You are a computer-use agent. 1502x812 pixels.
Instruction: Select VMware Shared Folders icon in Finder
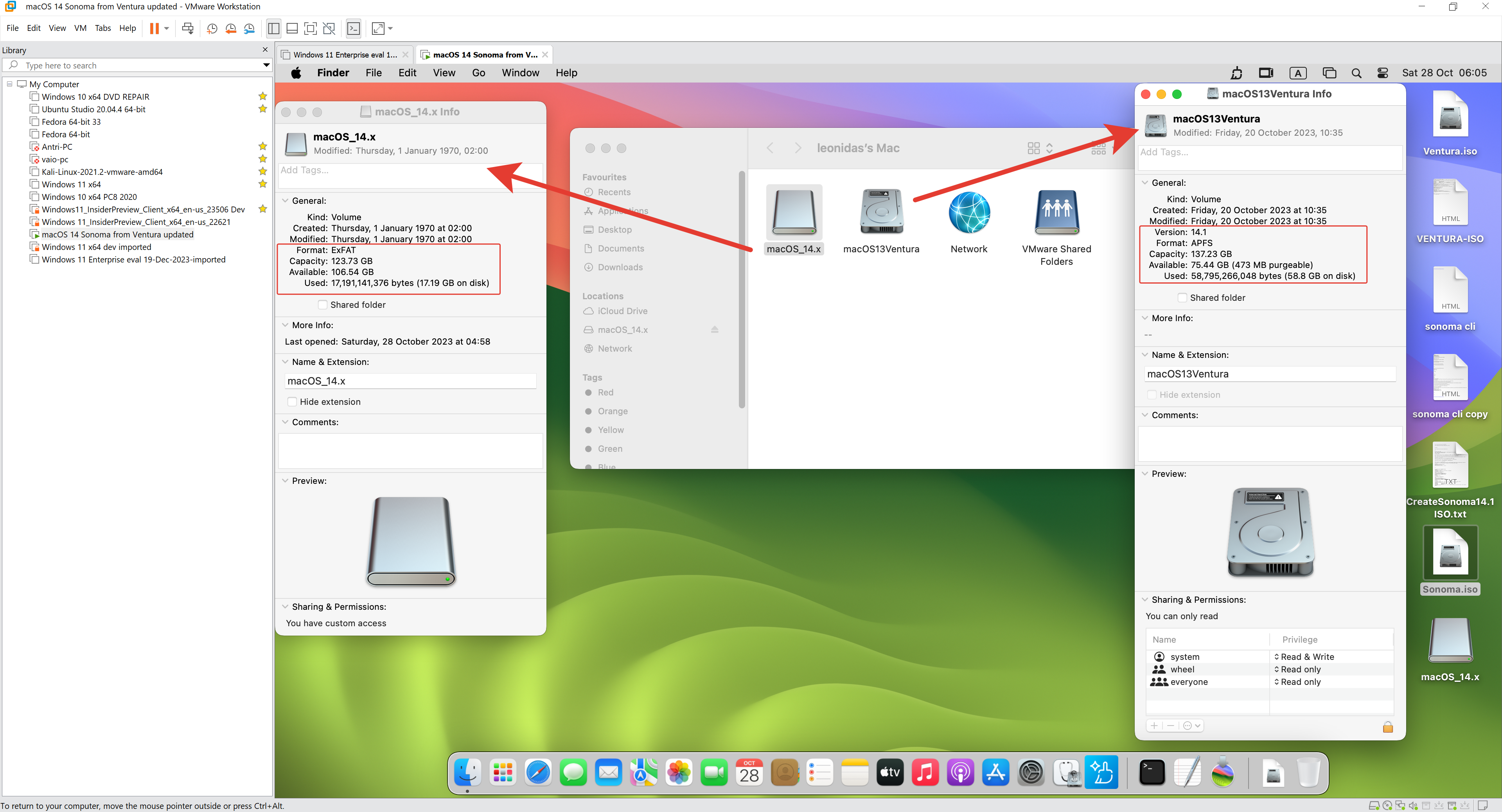coord(1056,212)
